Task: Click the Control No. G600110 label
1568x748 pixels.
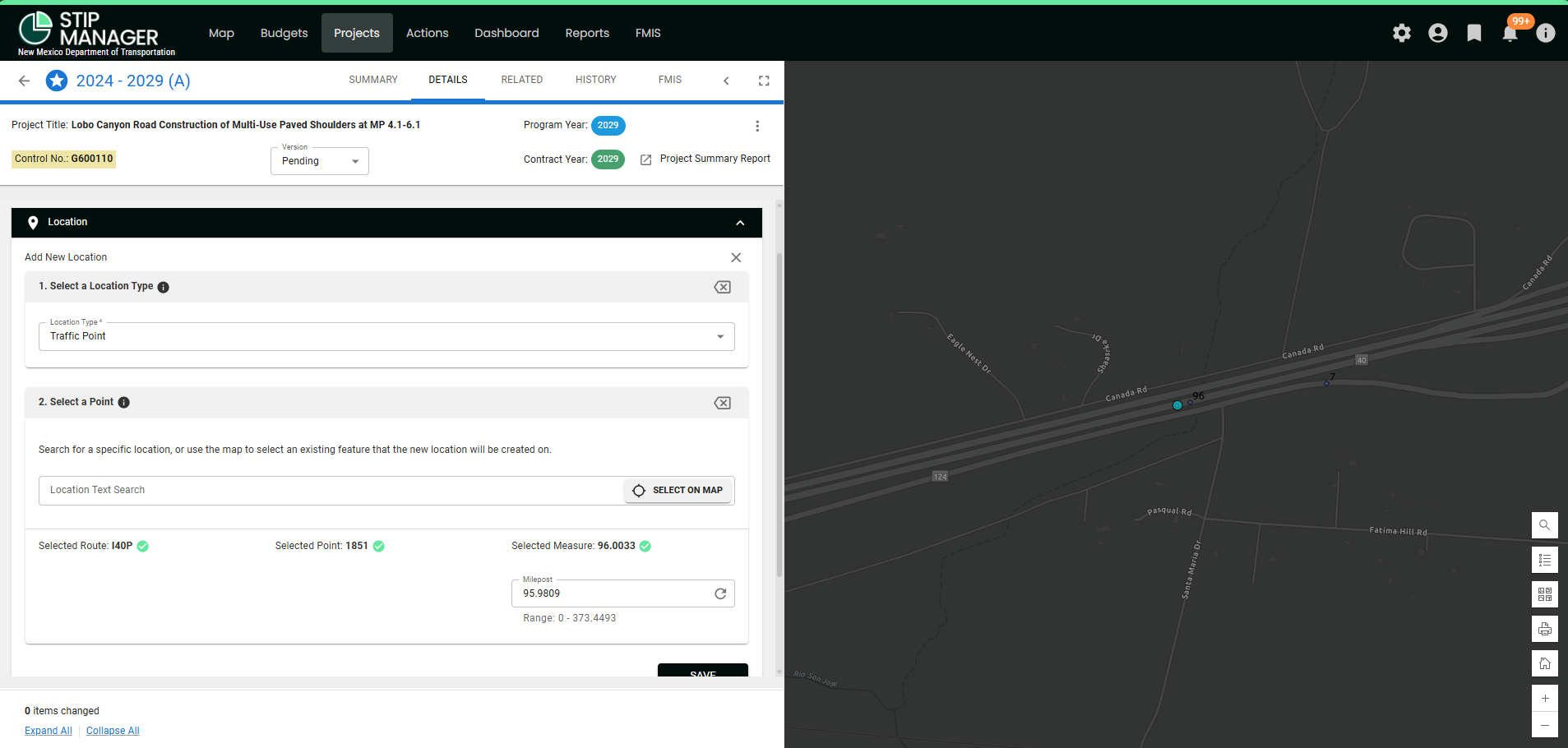Action: [x=63, y=159]
